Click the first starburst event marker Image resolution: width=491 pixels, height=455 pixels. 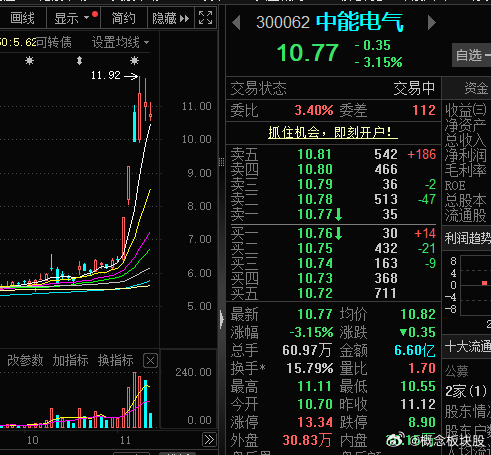29,61
